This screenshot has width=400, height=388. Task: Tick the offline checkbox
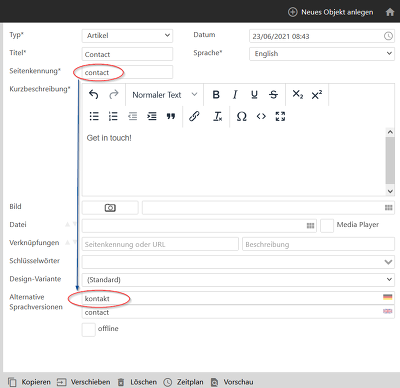pos(89,330)
